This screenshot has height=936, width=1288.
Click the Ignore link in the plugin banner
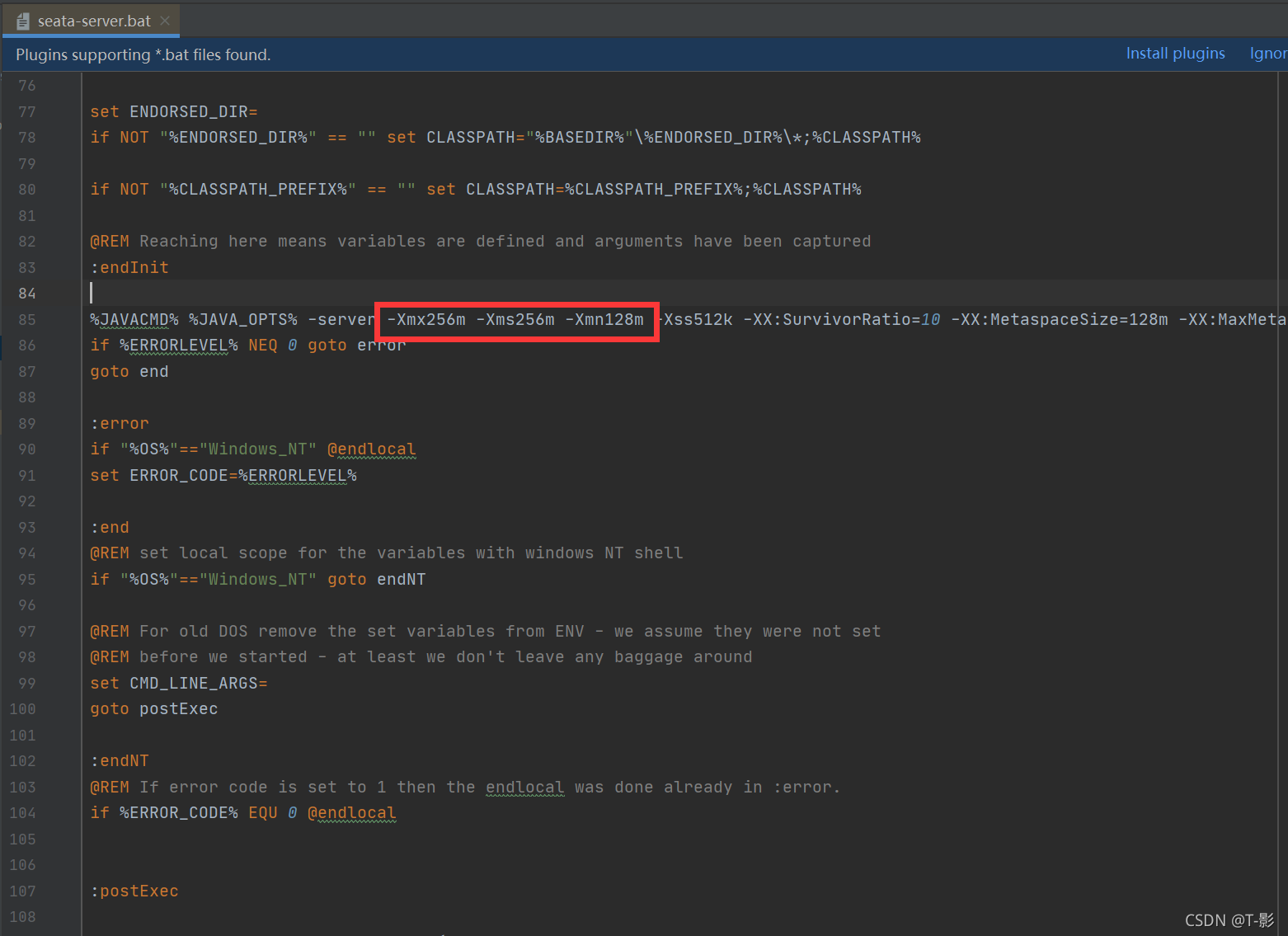(x=1268, y=54)
